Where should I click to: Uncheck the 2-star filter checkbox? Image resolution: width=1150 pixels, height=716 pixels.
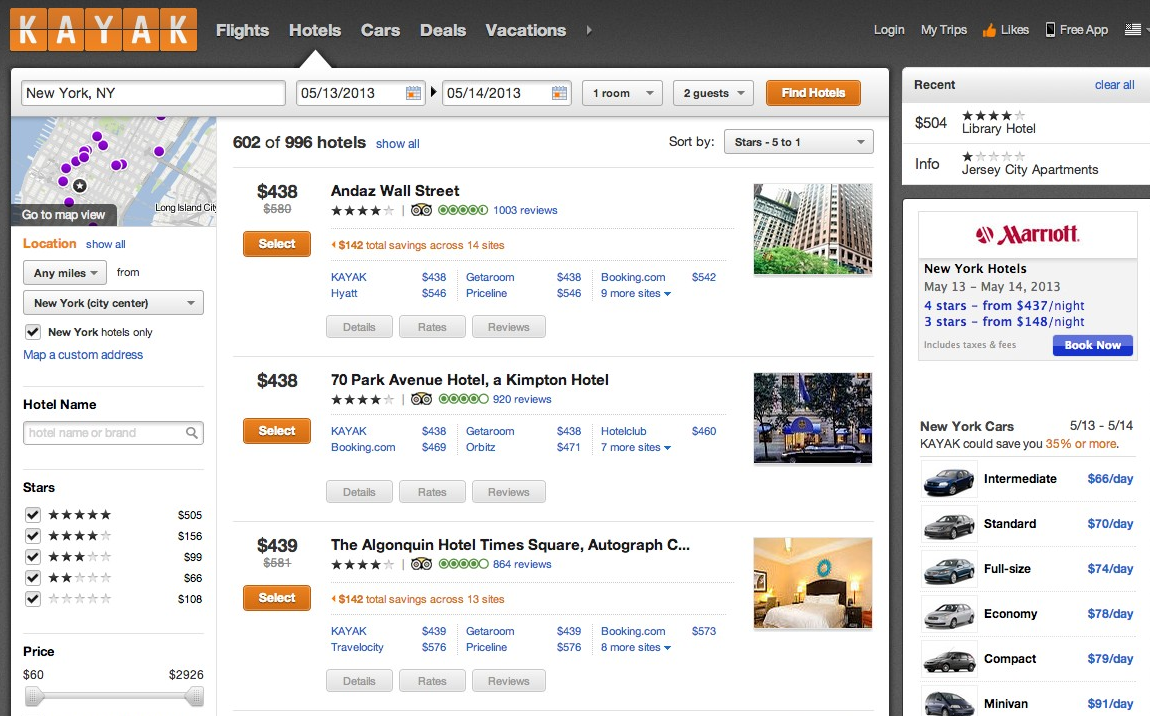click(33, 577)
